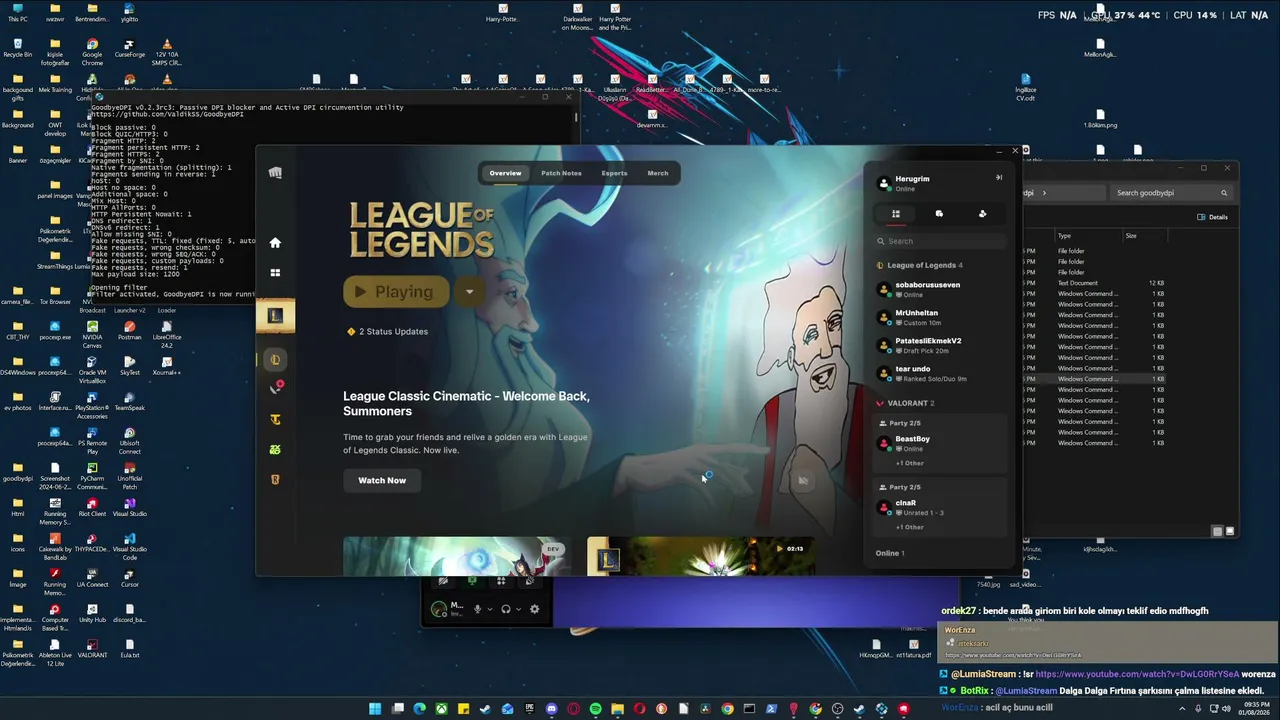The height and width of the screenshot is (720, 1280).
Task: Open the taskbar clock showing 09:35 PM
Action: pos(1256,709)
